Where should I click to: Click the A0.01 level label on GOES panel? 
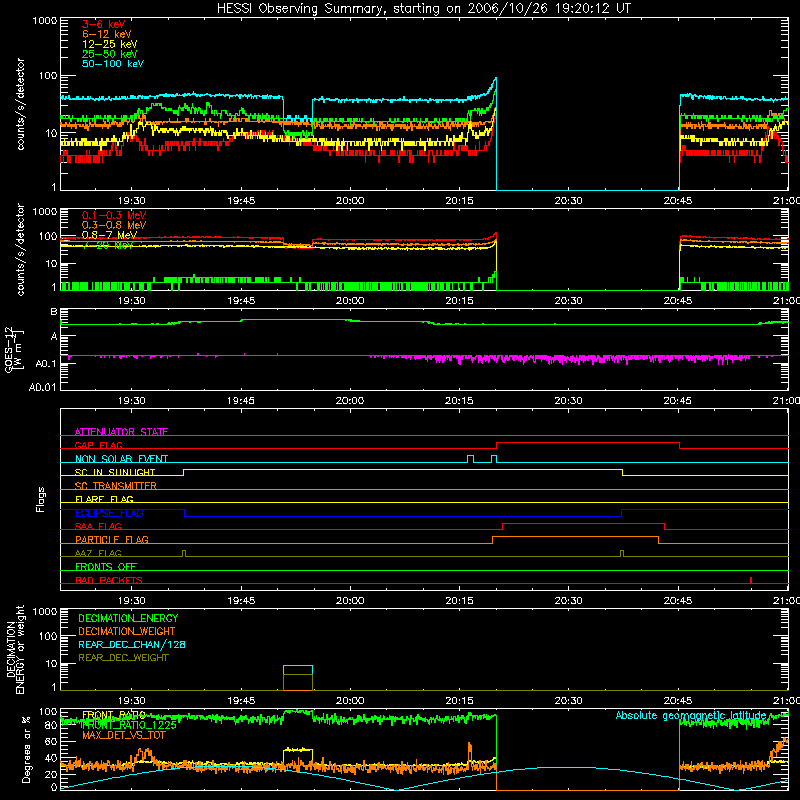pyautogui.click(x=43, y=387)
